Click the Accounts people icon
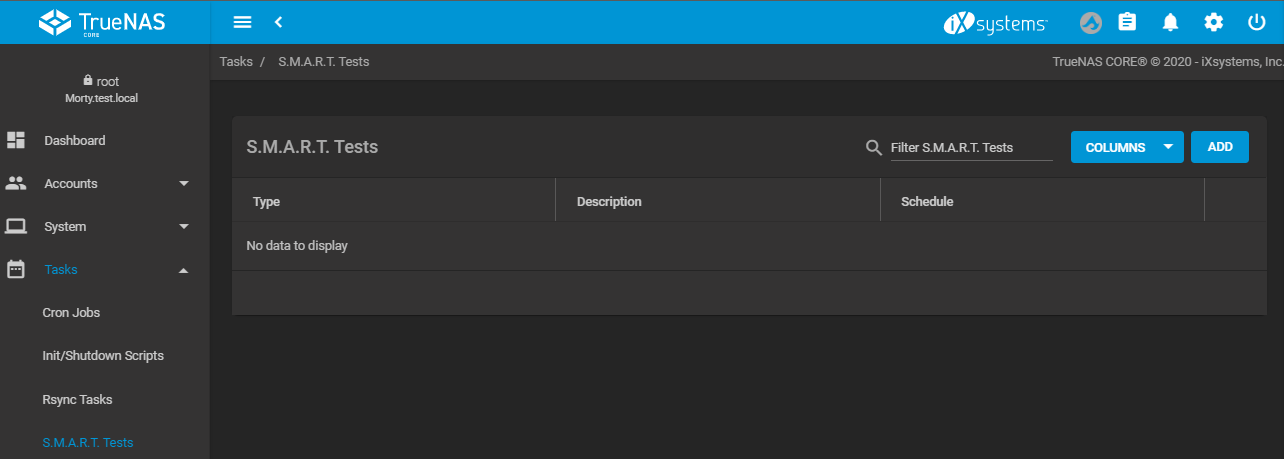Viewport: 1284px width, 459px height. coord(16,183)
